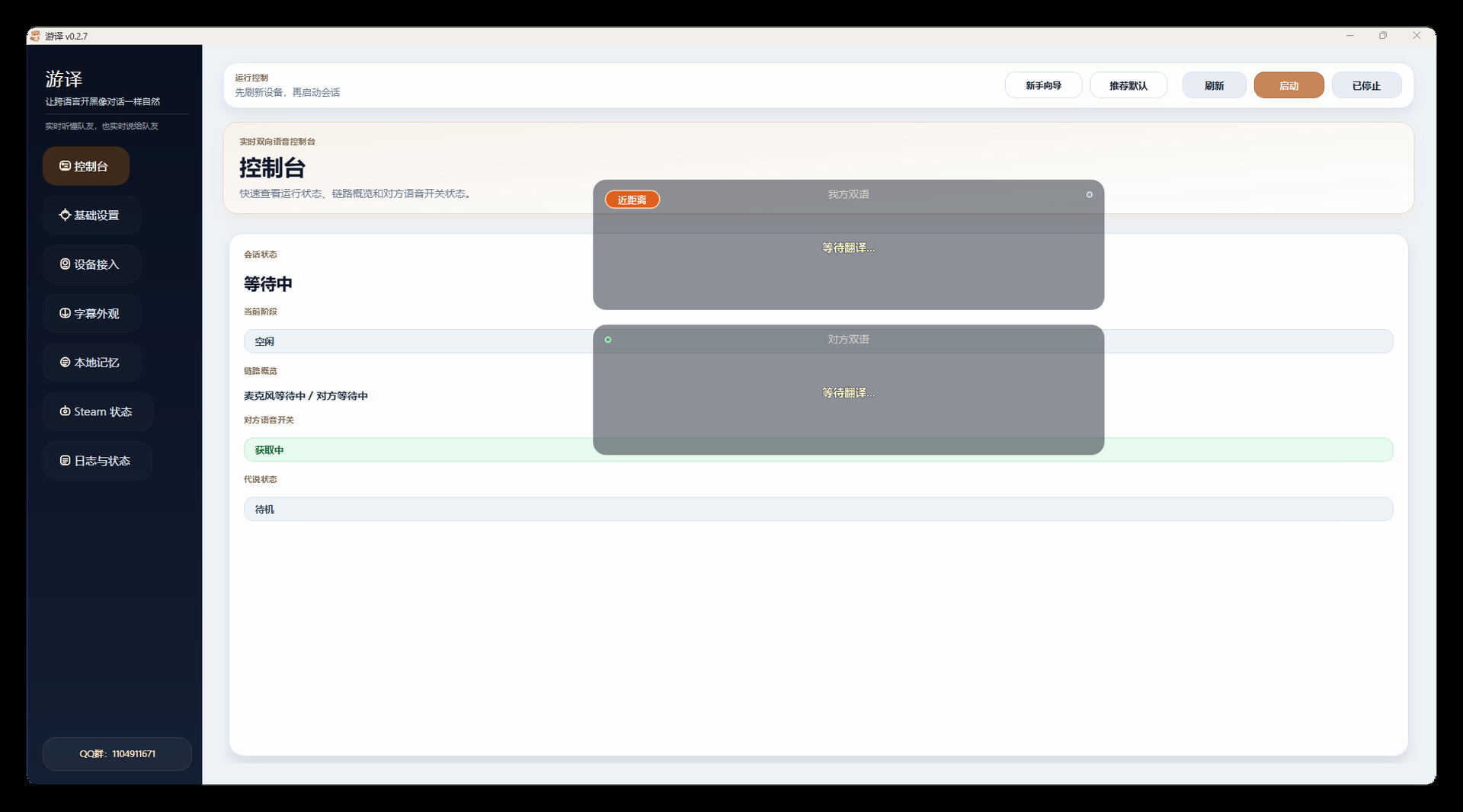Image resolution: width=1463 pixels, height=812 pixels.
Task: Click the 获取中 voice switch status bar
Action: (x=818, y=449)
